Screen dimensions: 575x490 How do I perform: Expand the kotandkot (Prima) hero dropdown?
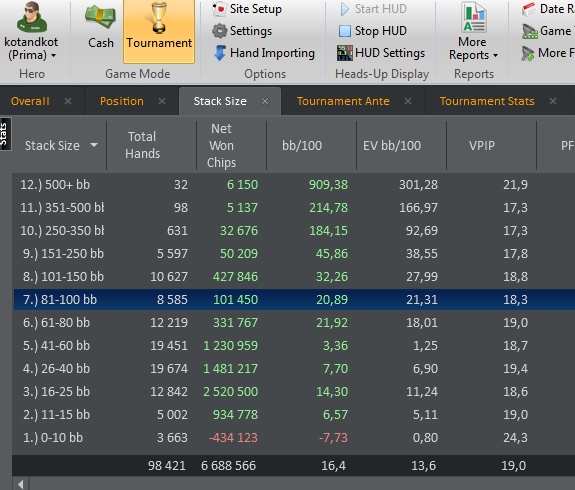(x=54, y=55)
